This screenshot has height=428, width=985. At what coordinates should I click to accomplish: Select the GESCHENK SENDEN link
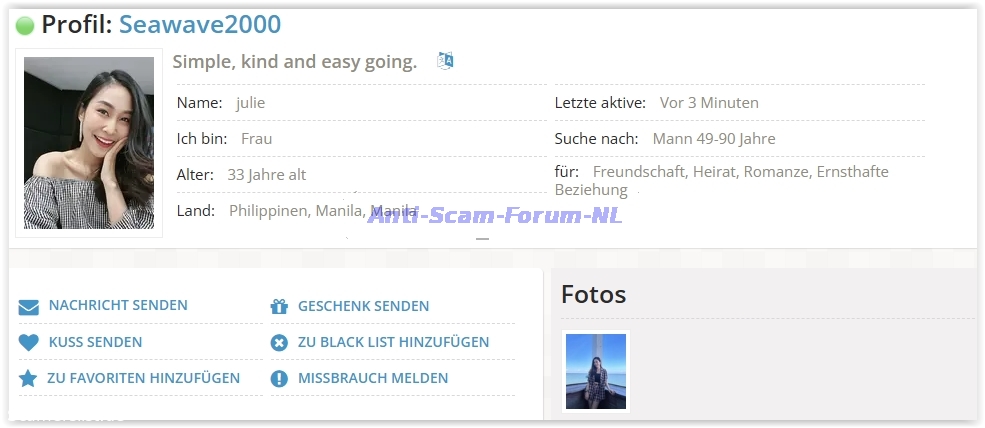click(363, 306)
